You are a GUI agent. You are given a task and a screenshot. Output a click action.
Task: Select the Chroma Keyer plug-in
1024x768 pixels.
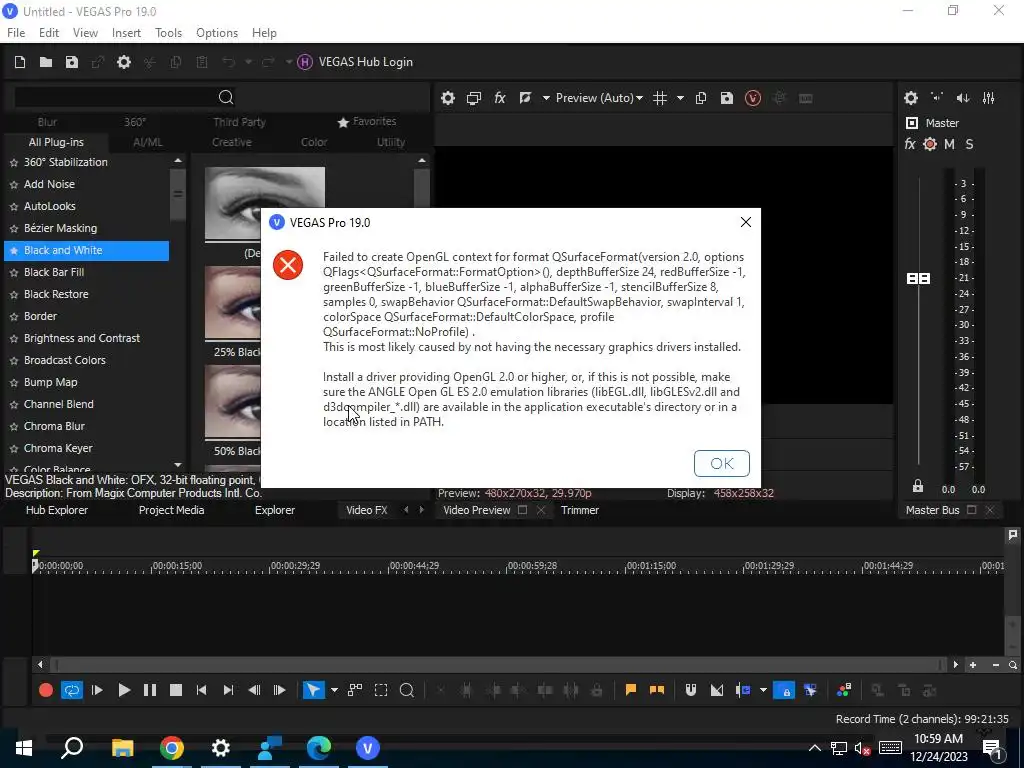point(58,449)
